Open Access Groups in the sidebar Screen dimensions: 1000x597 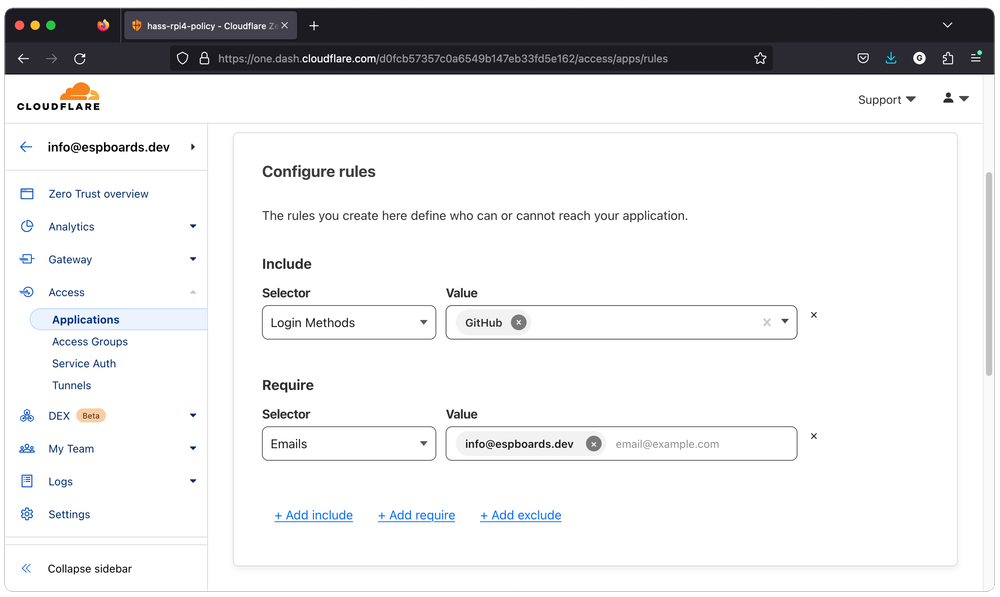pyautogui.click(x=90, y=342)
